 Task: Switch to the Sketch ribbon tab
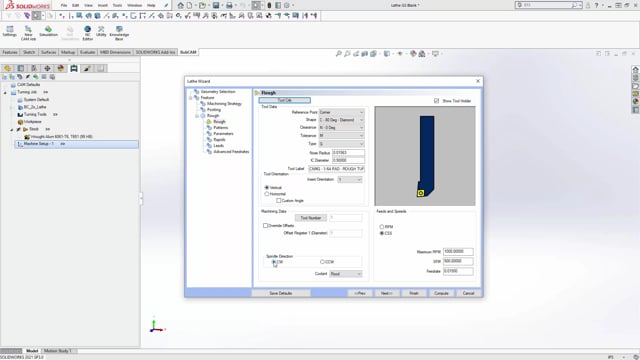tap(29, 52)
